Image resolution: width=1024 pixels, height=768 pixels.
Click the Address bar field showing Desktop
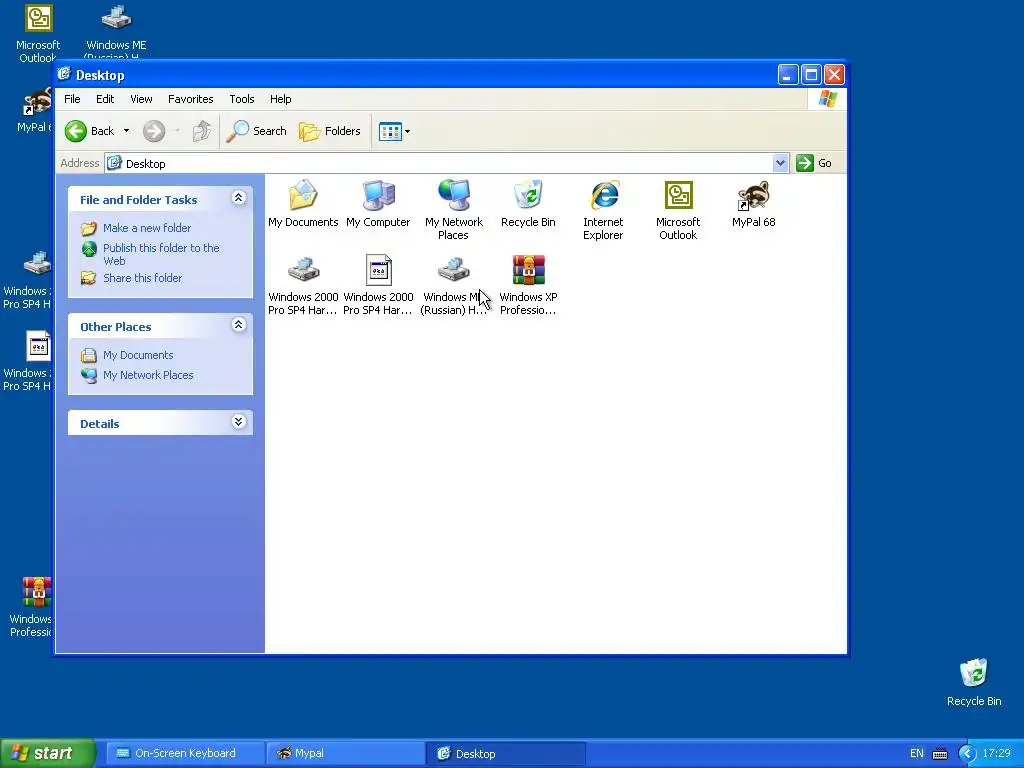pos(447,163)
